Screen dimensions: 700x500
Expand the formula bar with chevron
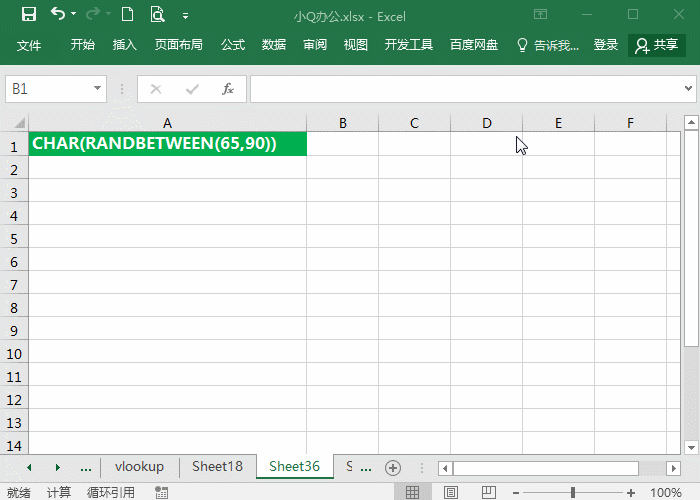pos(688,89)
